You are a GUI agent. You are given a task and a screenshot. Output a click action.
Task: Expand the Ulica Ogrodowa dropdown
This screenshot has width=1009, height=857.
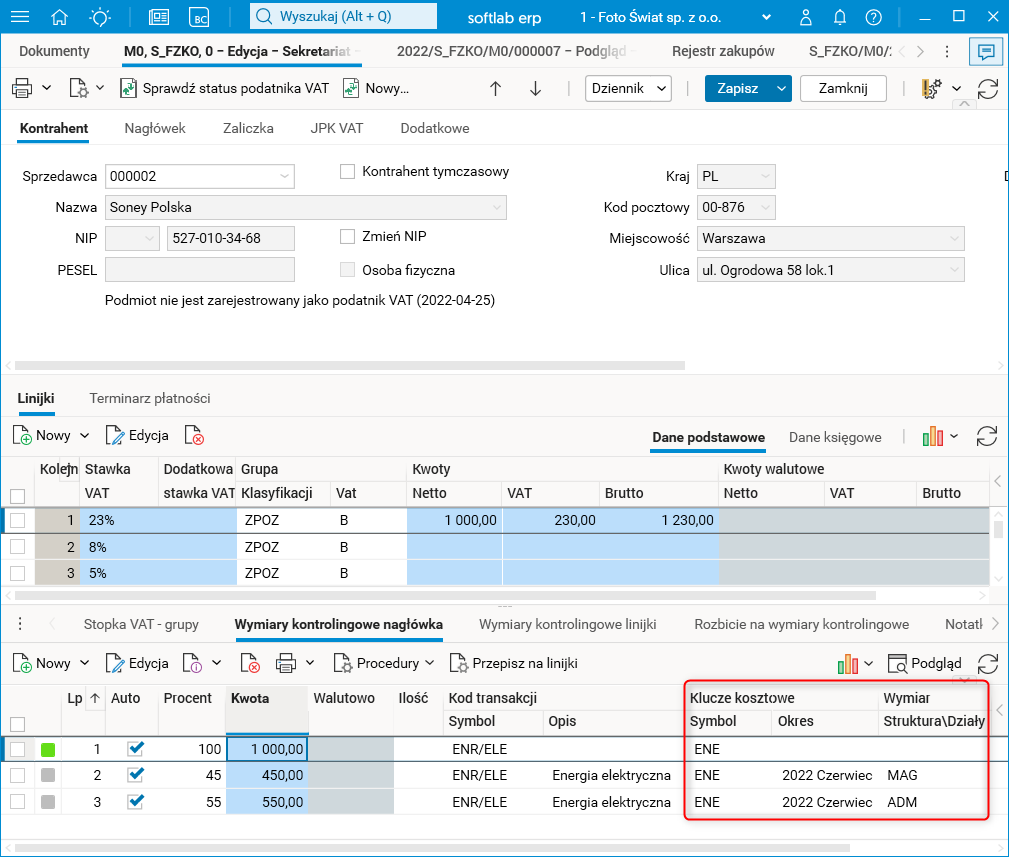954,270
